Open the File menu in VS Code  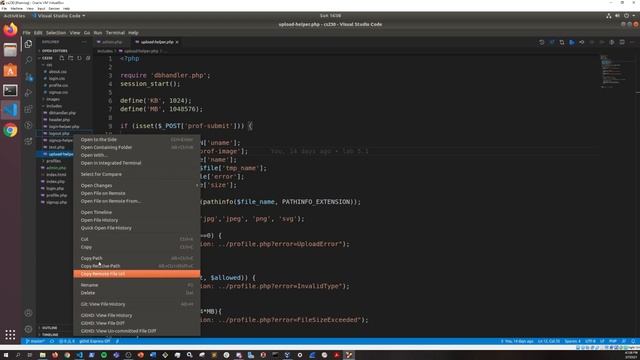tap(27, 33)
